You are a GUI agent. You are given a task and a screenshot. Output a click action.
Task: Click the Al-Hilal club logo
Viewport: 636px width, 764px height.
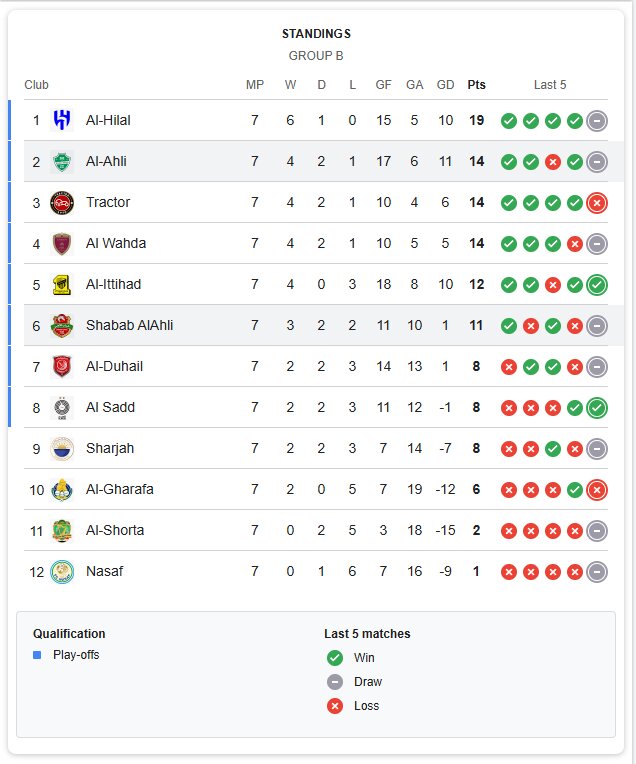click(x=62, y=120)
